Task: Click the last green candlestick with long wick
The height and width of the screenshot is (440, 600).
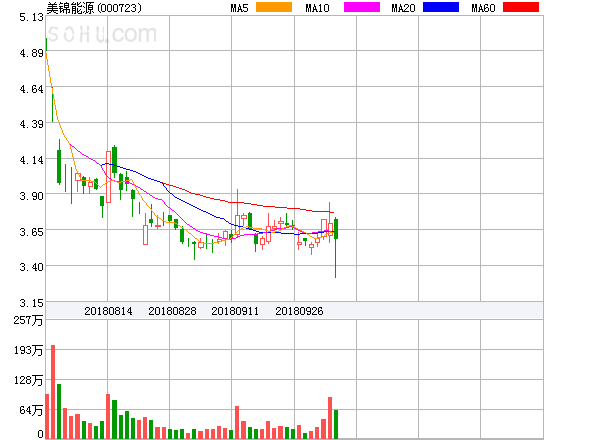Action: click(x=336, y=247)
